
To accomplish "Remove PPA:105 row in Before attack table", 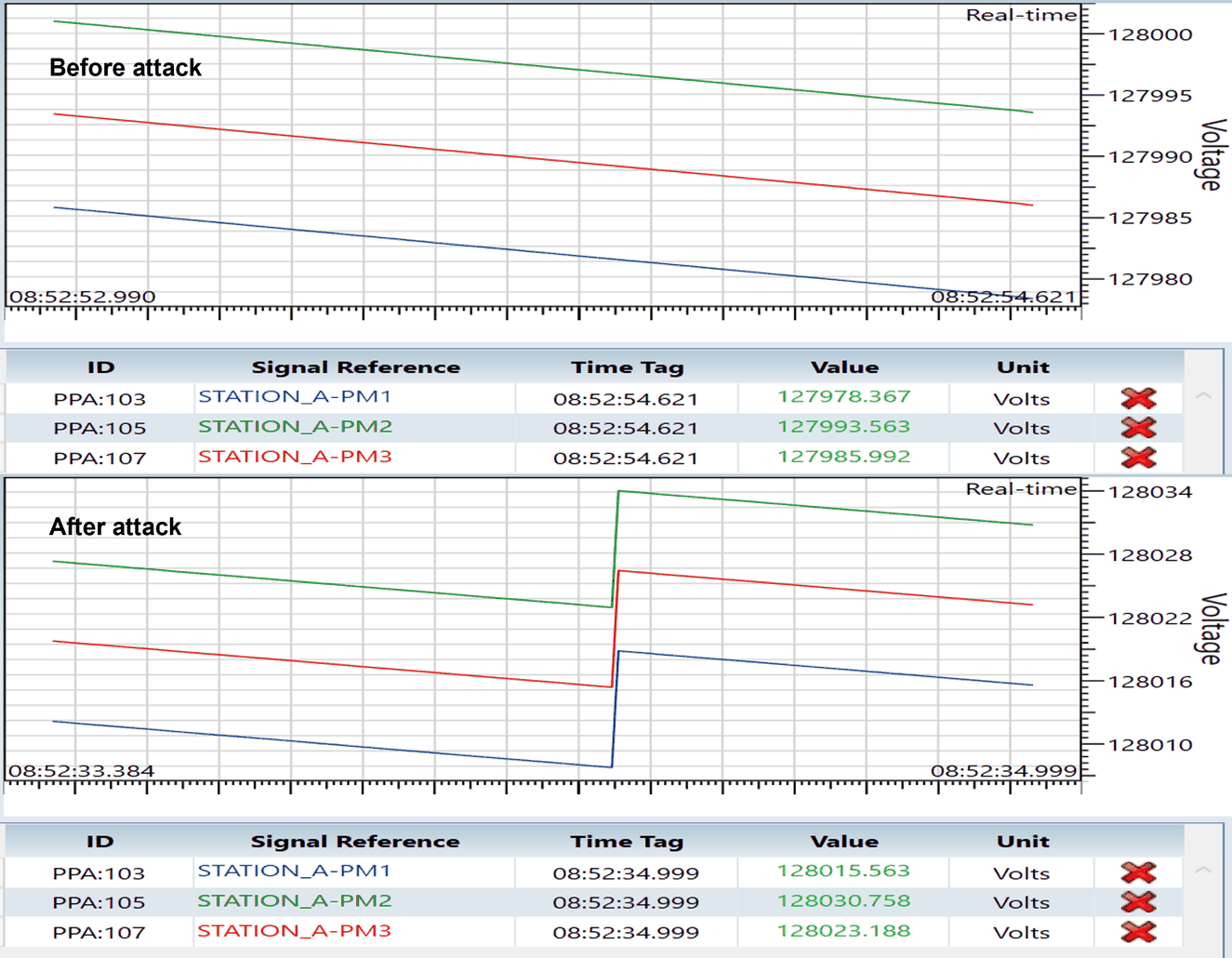I will point(1138,428).
